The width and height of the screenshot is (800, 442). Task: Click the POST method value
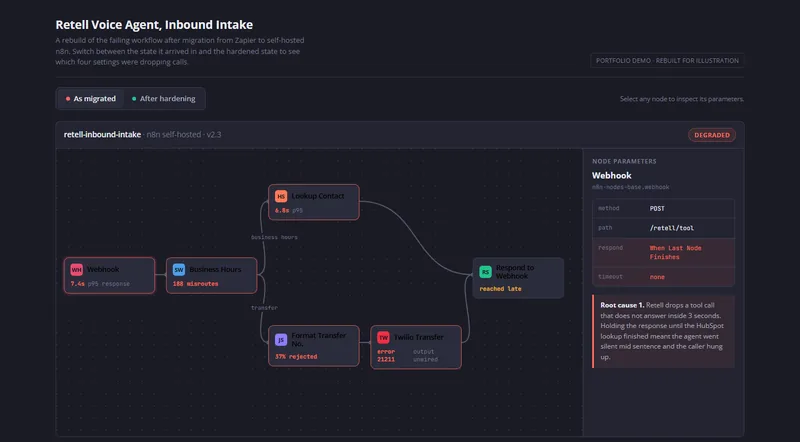[657, 209]
